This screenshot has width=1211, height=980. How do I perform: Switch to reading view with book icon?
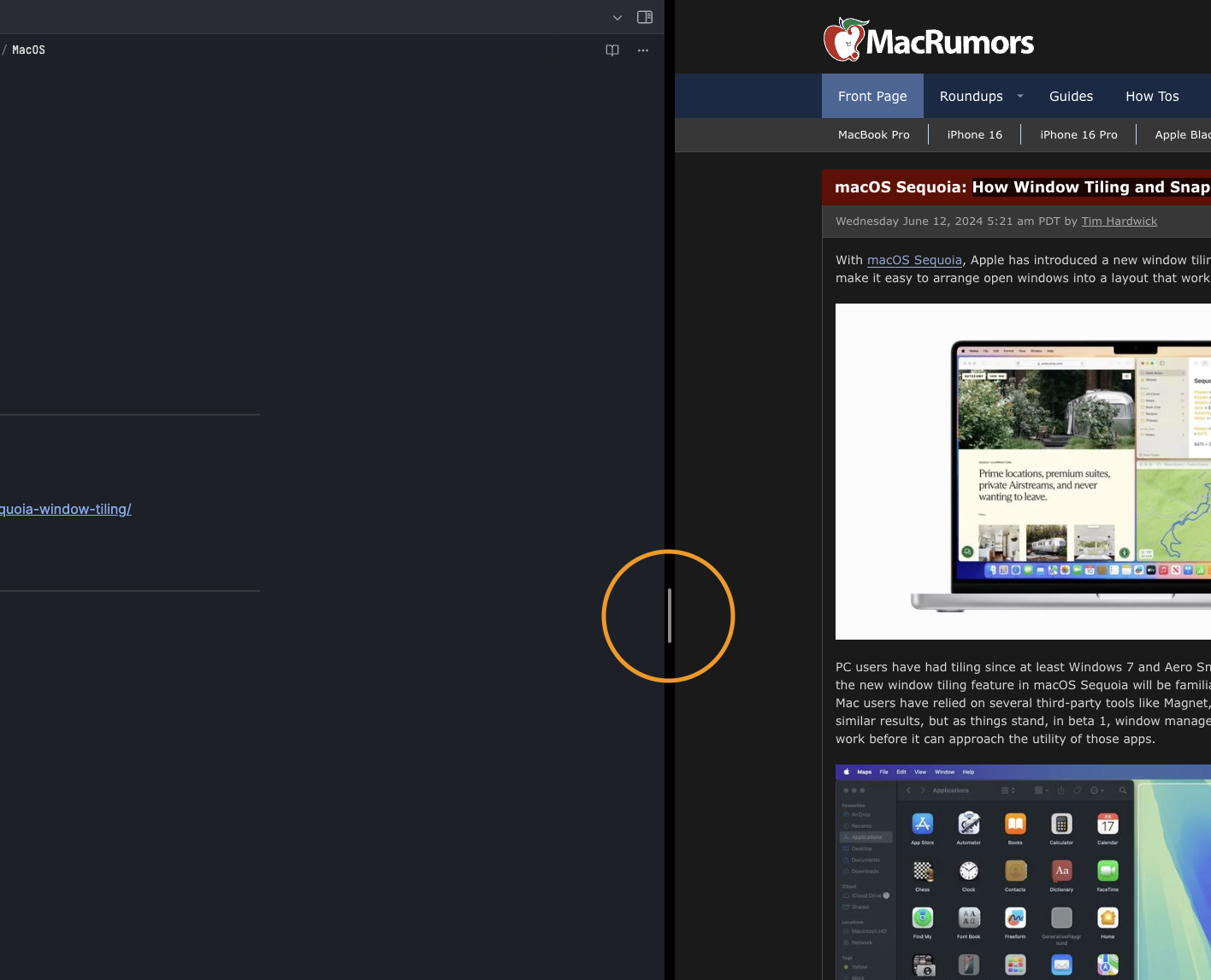pyautogui.click(x=612, y=50)
